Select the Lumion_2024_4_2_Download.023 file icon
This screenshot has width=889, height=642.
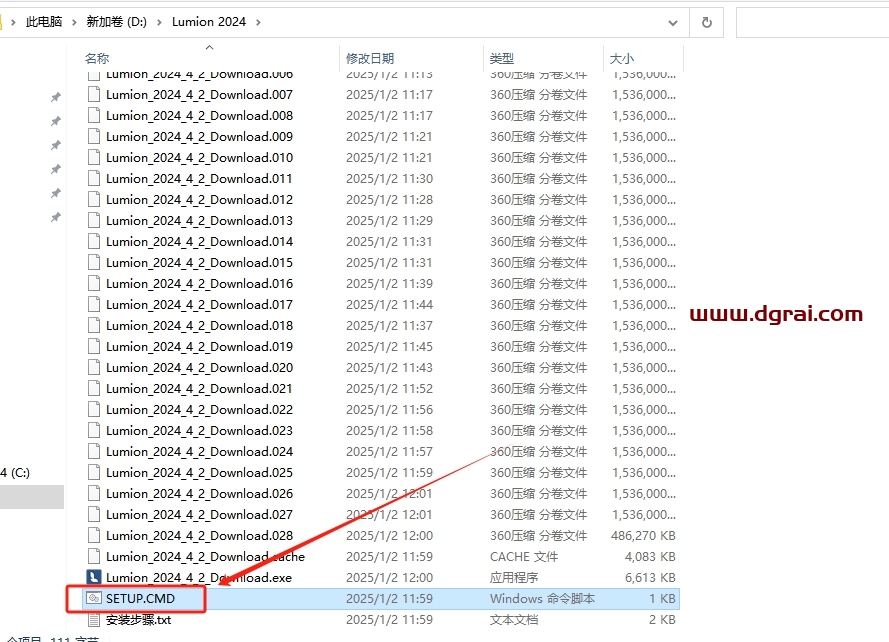(x=94, y=430)
